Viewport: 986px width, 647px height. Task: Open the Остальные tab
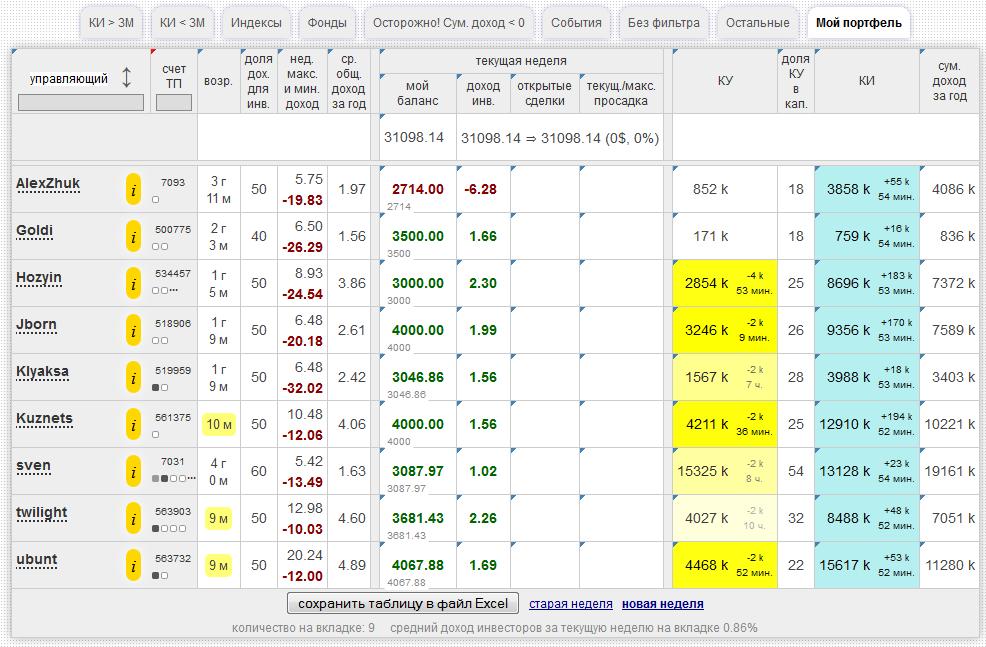(x=758, y=23)
